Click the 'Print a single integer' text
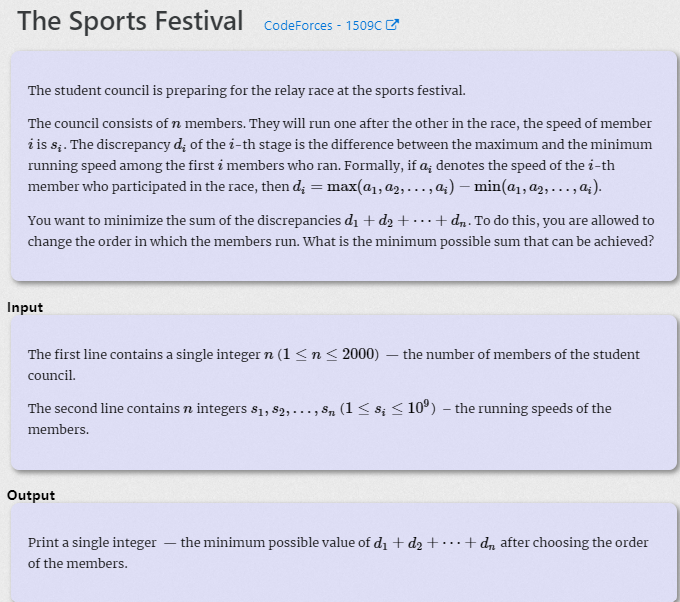Screen dimensions: 680x602 [92, 542]
